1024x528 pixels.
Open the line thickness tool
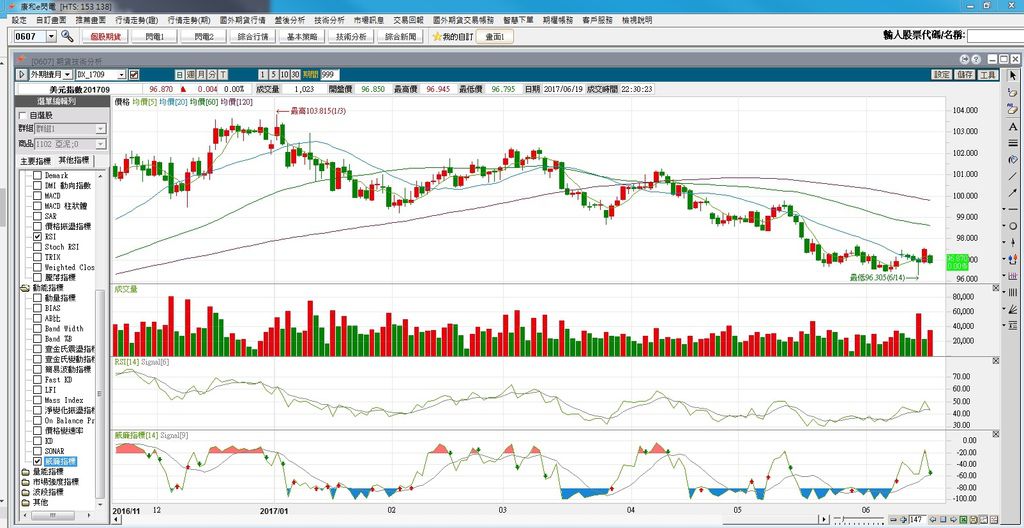[x=1013, y=142]
